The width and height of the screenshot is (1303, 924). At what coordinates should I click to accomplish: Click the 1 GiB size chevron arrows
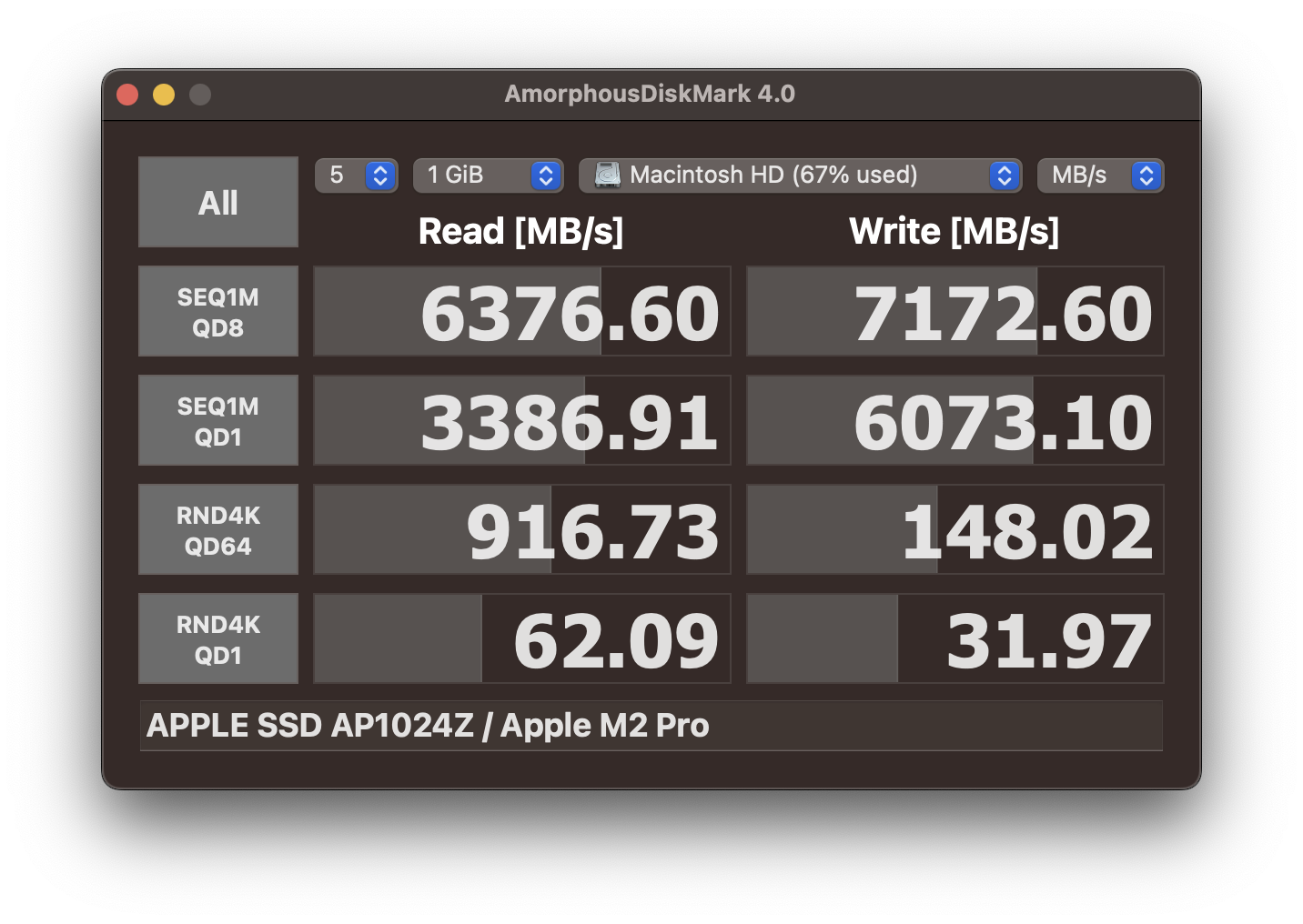coord(546,176)
